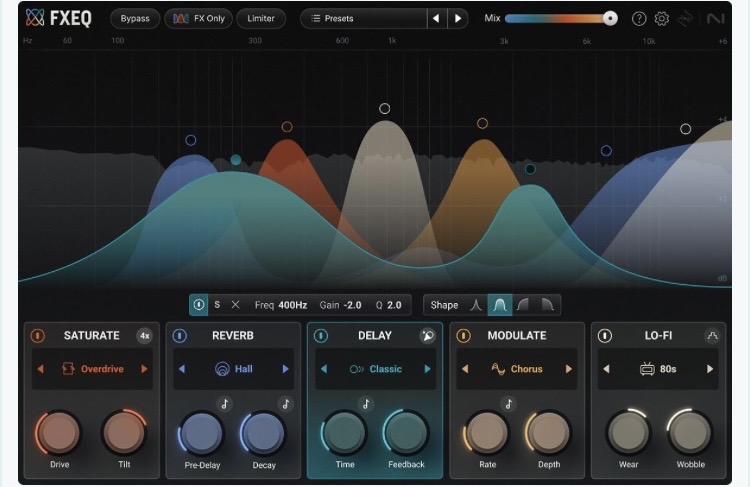Click the Delay ping-pong icon
This screenshot has height=487, width=750.
click(x=427, y=336)
